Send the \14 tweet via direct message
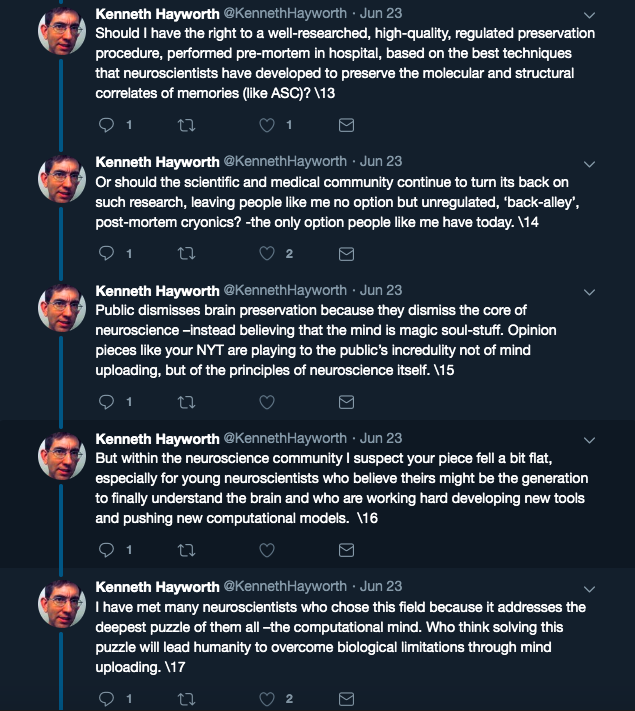Screen dimensions: 635x711 pos(347,254)
